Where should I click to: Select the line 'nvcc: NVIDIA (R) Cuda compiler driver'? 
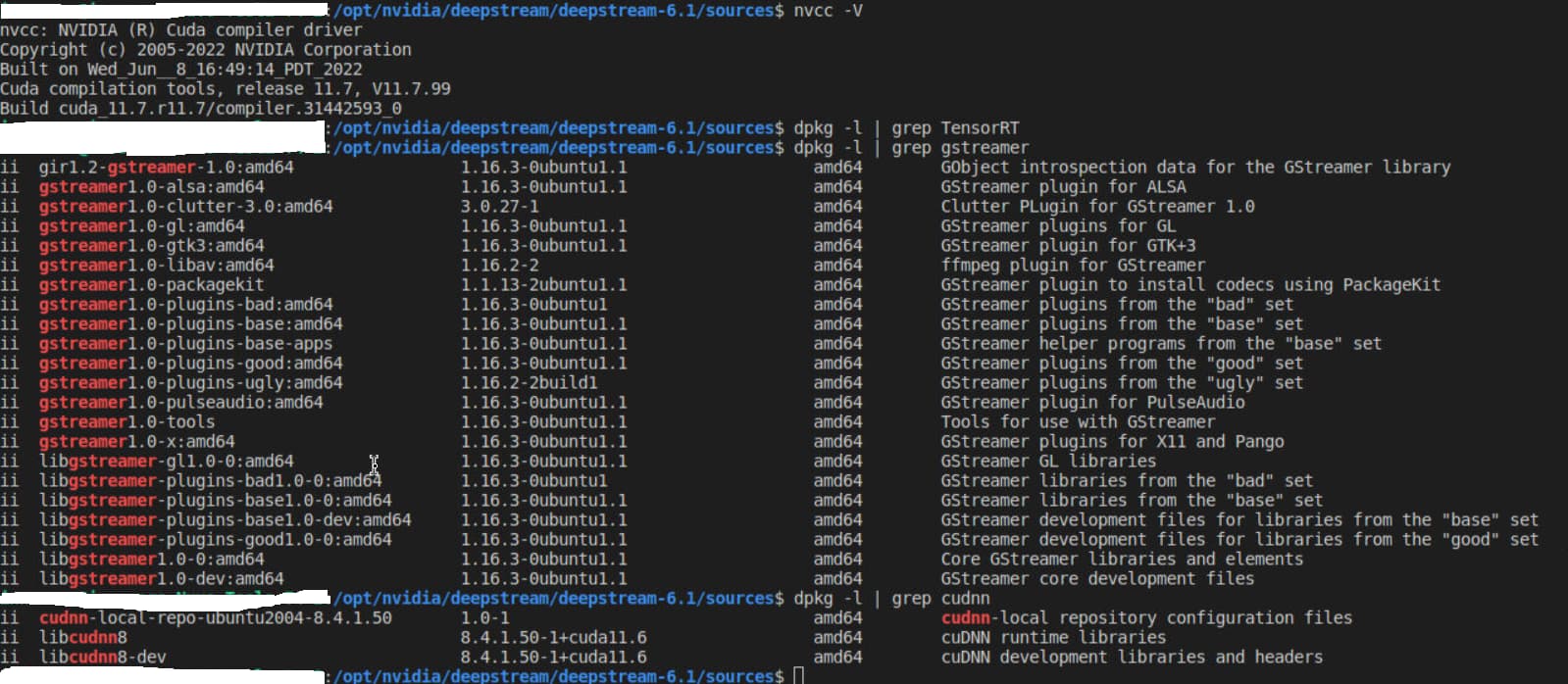tap(181, 30)
